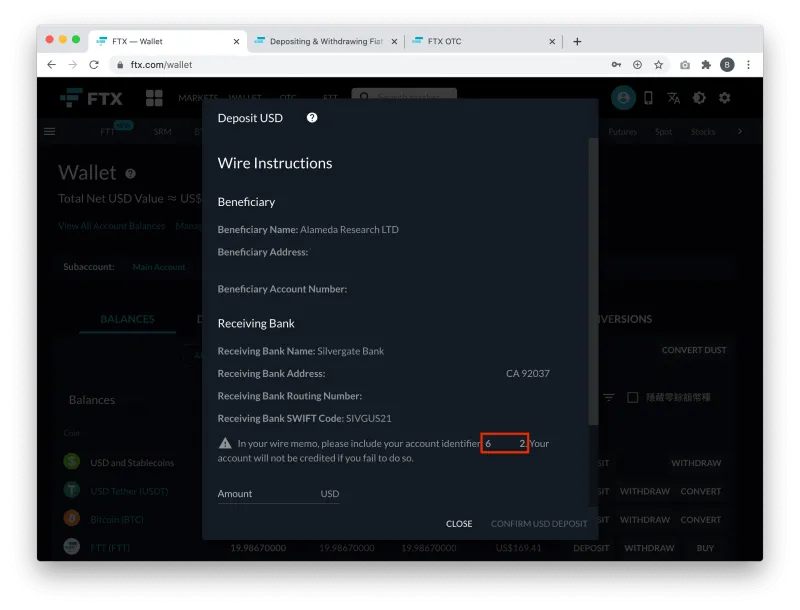The image size is (800, 610).
Task: Select the Stocks tab in the ticker bar
Action: pos(703,132)
